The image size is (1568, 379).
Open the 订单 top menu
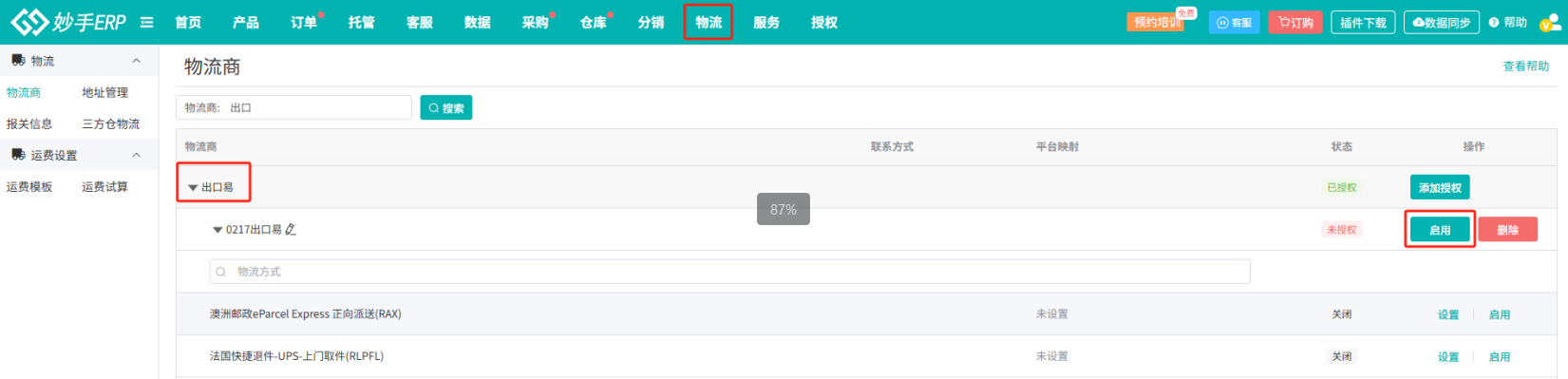point(304,22)
